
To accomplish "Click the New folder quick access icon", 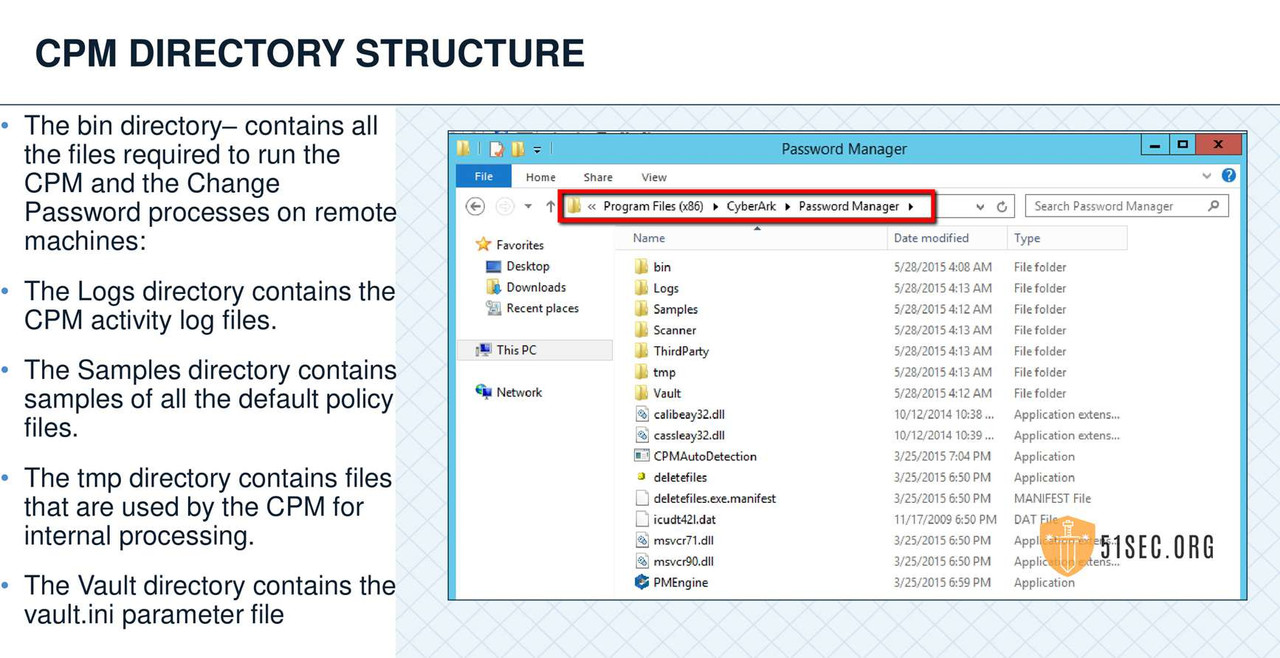I will click(518, 149).
